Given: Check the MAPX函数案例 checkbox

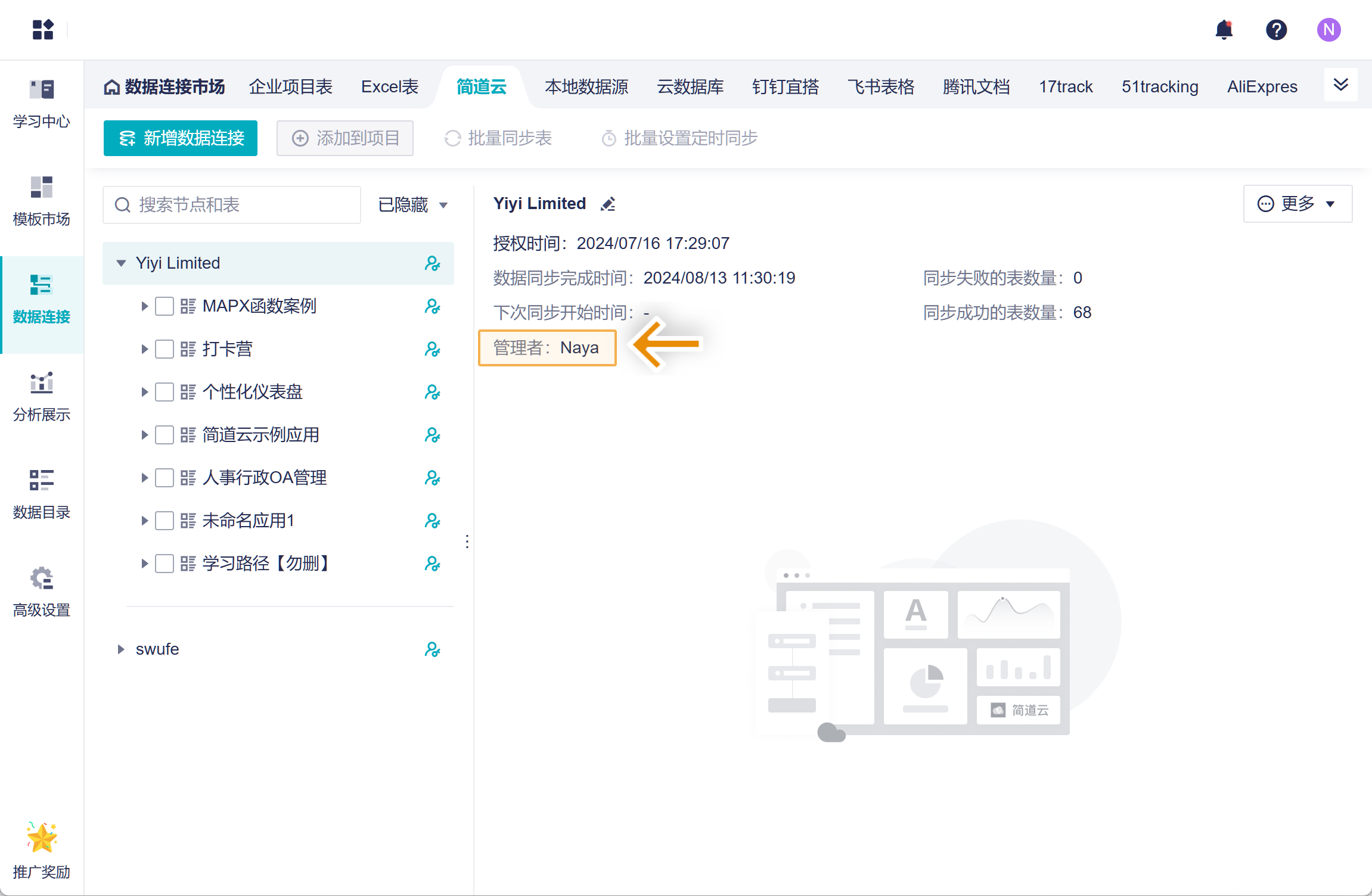Looking at the screenshot, I should point(164,306).
